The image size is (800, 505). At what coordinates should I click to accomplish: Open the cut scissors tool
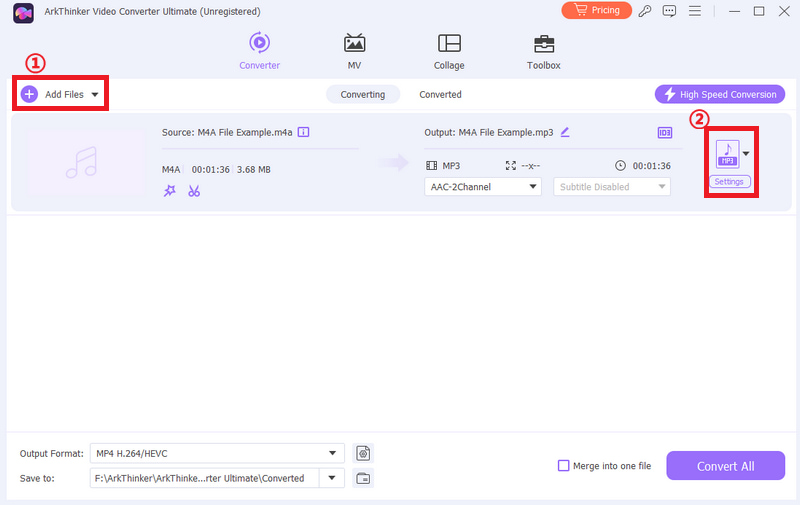(194, 191)
